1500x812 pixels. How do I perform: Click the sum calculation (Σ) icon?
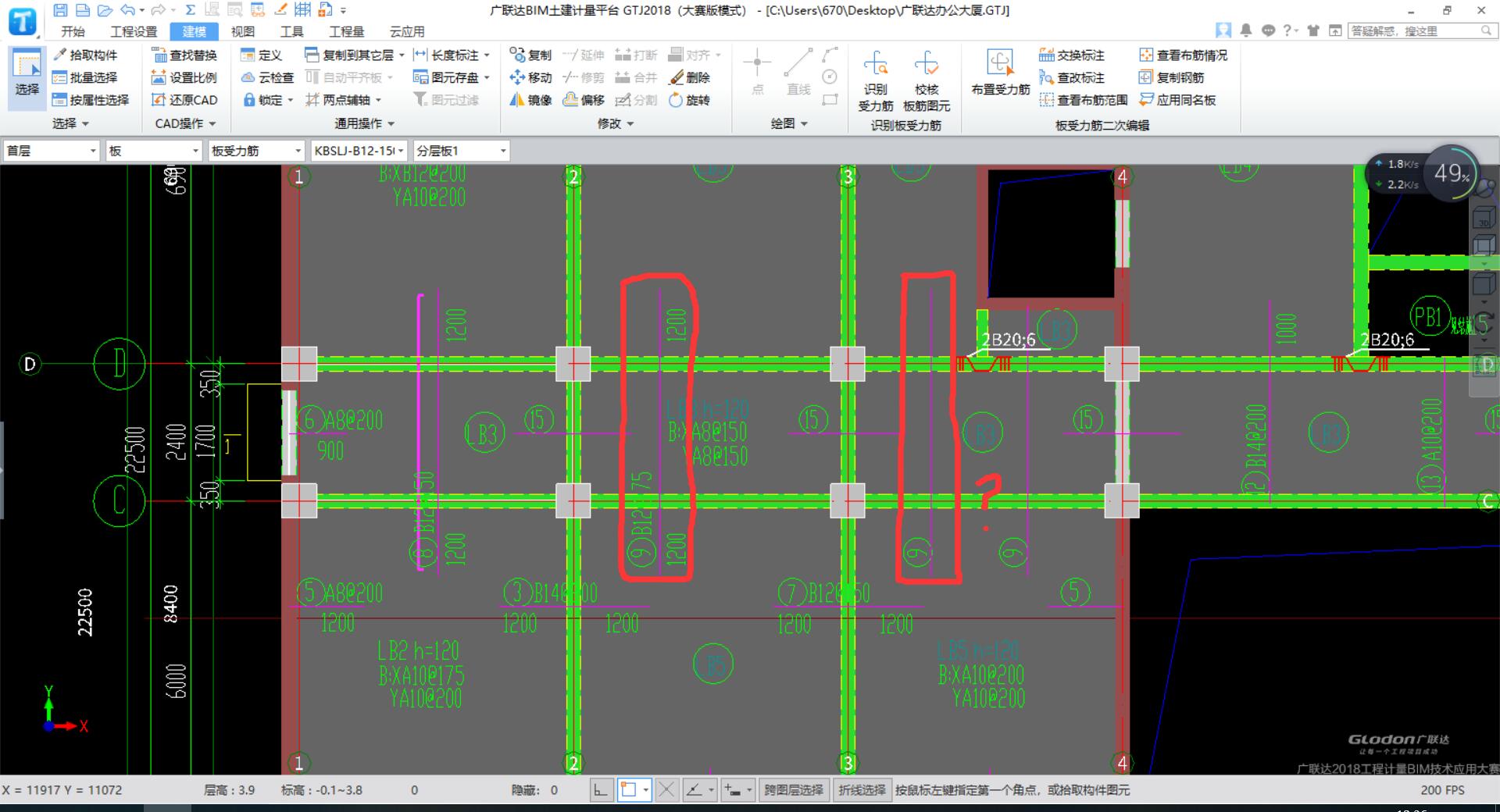point(190,10)
